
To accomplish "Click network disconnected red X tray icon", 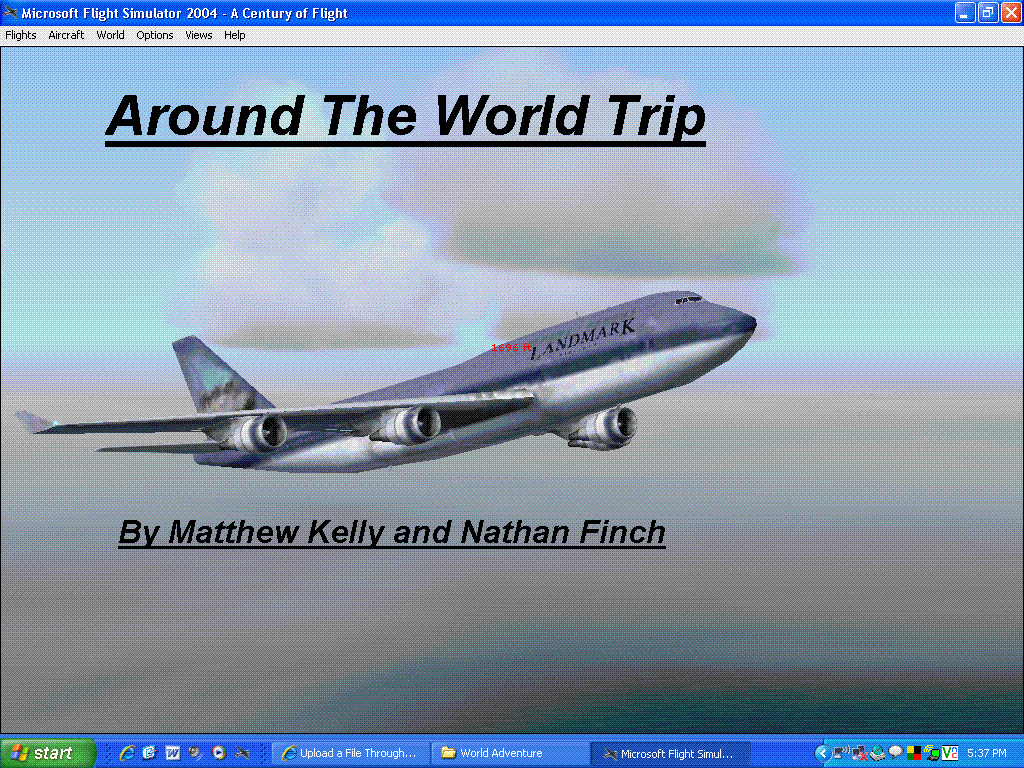I will 859,753.
